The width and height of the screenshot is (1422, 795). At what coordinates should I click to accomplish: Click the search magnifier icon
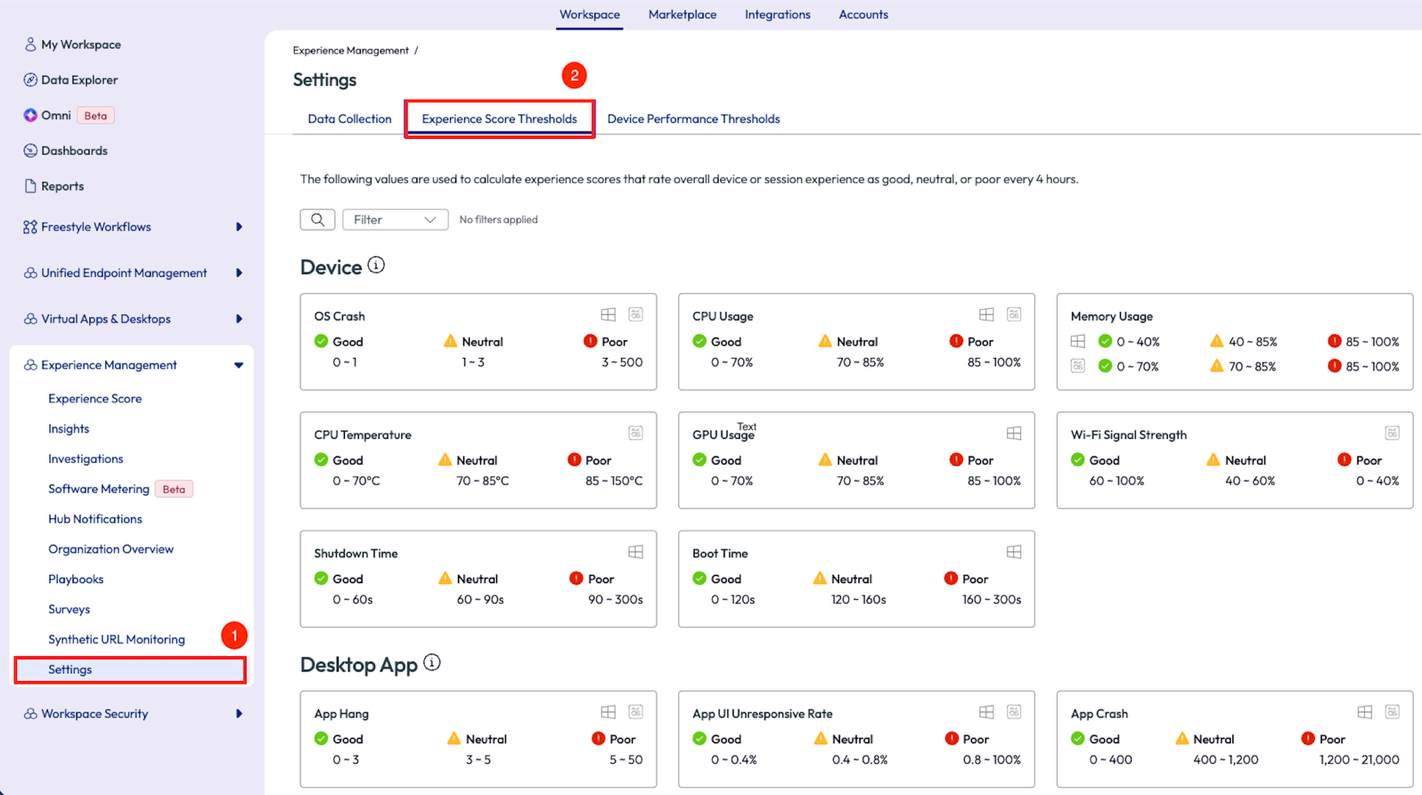(317, 220)
